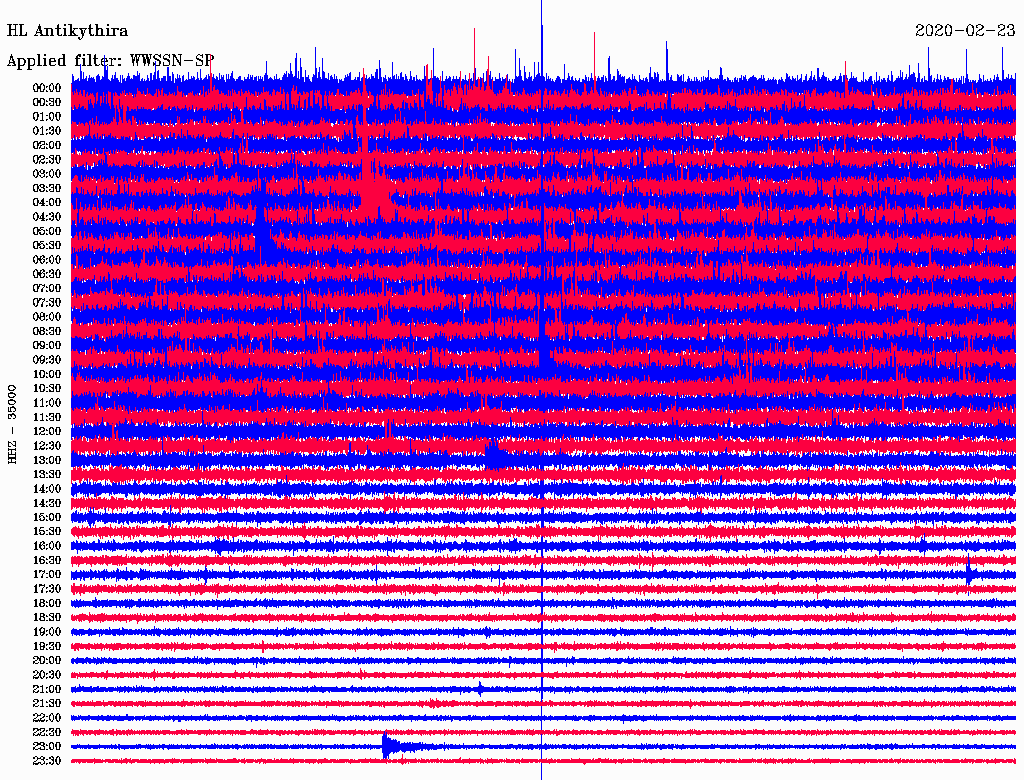1024x780 pixels.
Task: Click the 21:30 time label
Action: coord(47,704)
